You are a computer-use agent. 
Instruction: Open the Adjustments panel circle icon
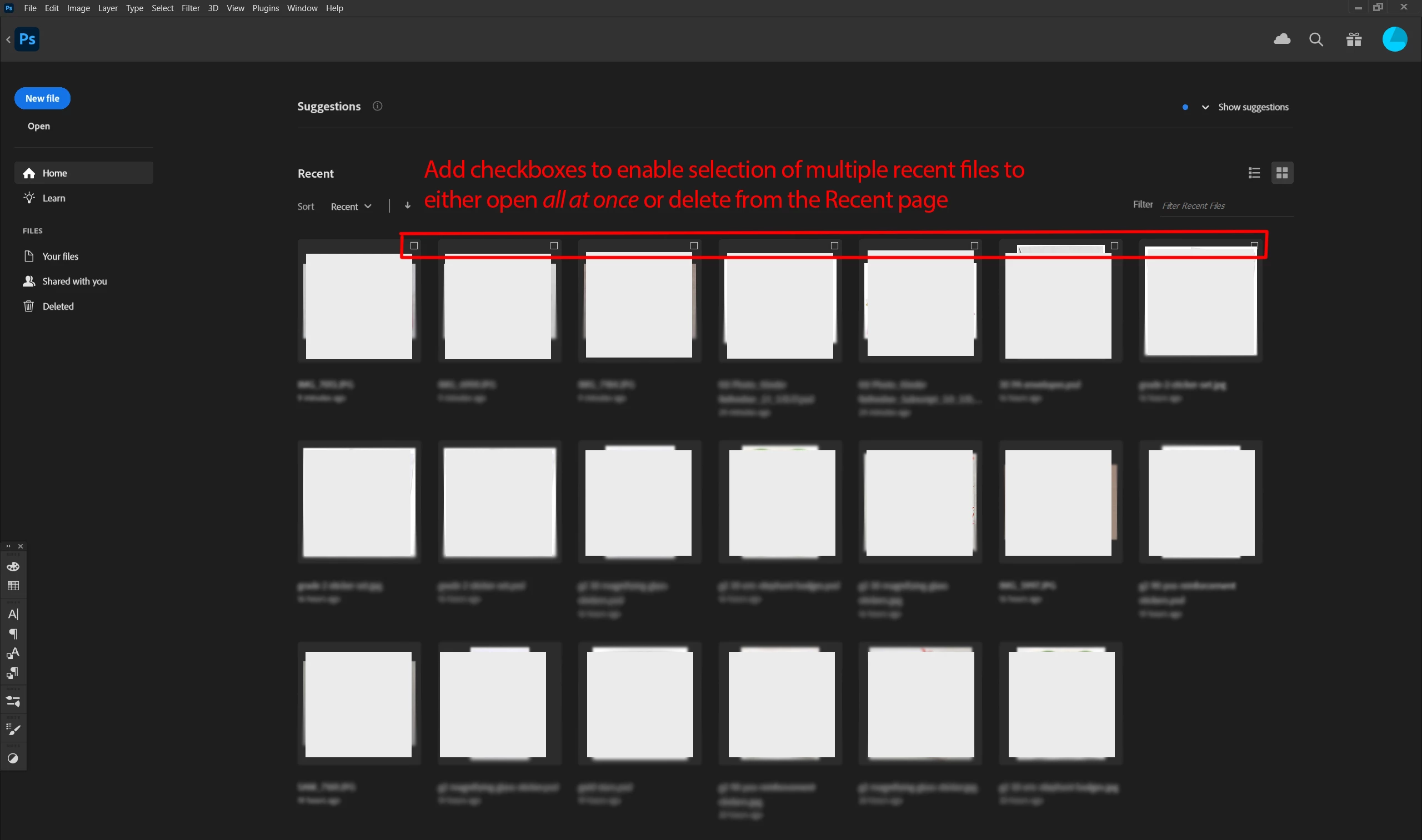(13, 758)
